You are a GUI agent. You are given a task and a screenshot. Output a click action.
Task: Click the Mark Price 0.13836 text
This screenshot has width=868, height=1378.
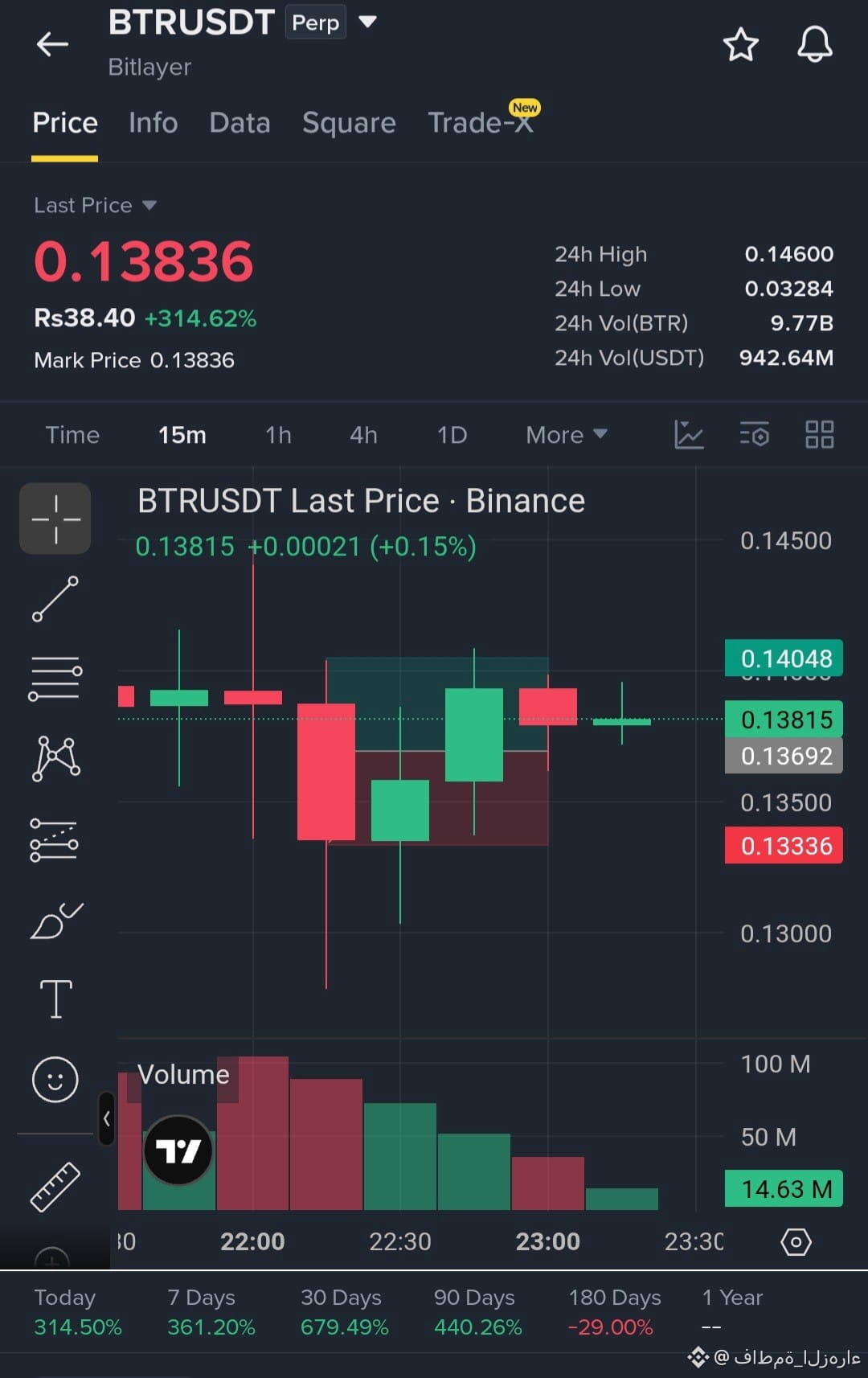(134, 360)
